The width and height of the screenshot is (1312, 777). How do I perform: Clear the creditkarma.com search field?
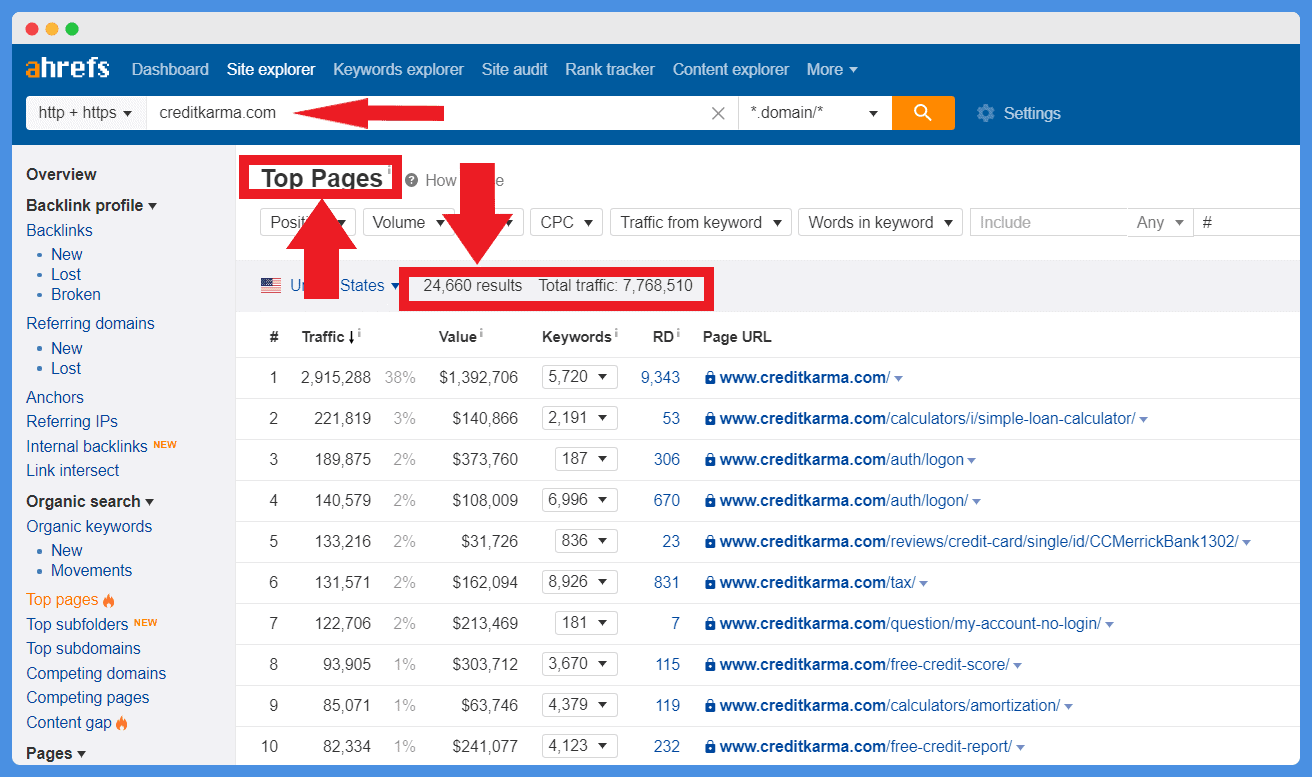click(718, 113)
